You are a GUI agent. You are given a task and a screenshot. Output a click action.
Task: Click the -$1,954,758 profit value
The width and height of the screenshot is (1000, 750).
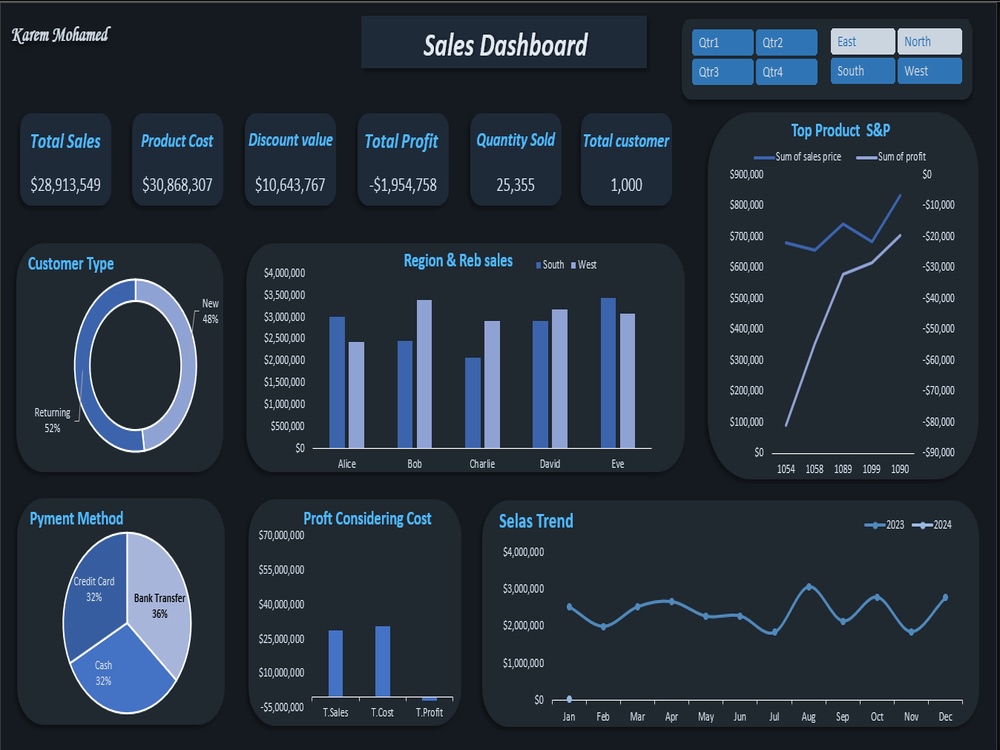[x=403, y=185]
